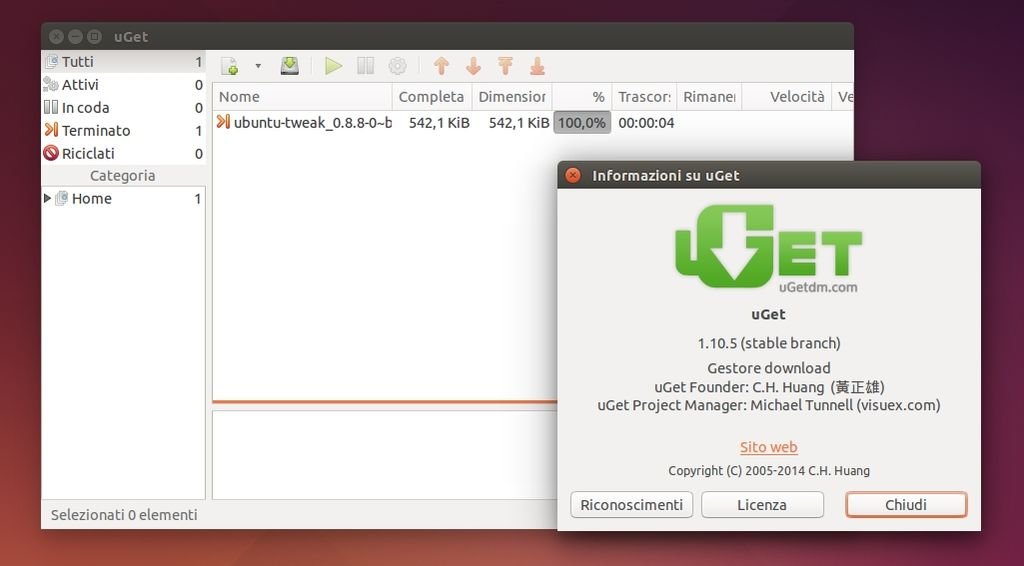The height and width of the screenshot is (566, 1024).
Task: Close the Informazioni su uGet dialog
Action: 573,175
